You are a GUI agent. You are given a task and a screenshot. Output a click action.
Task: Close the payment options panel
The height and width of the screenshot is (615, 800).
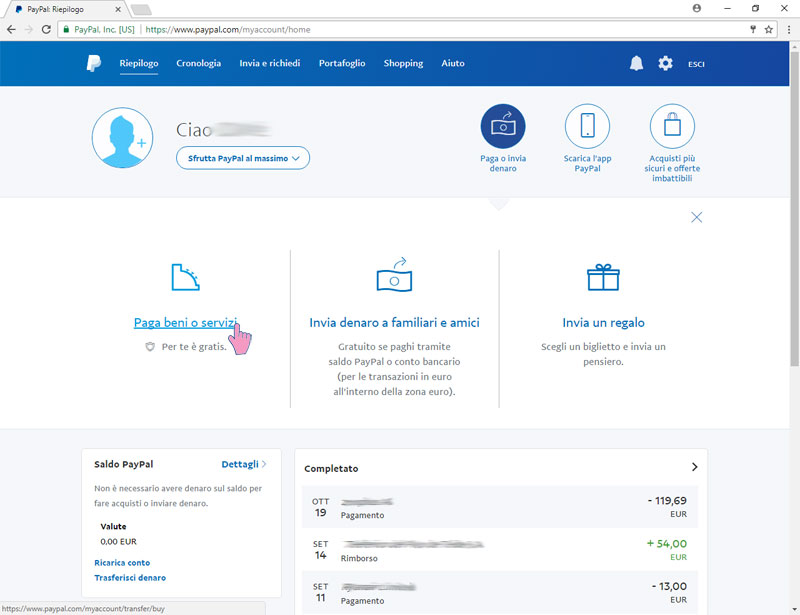coord(696,217)
